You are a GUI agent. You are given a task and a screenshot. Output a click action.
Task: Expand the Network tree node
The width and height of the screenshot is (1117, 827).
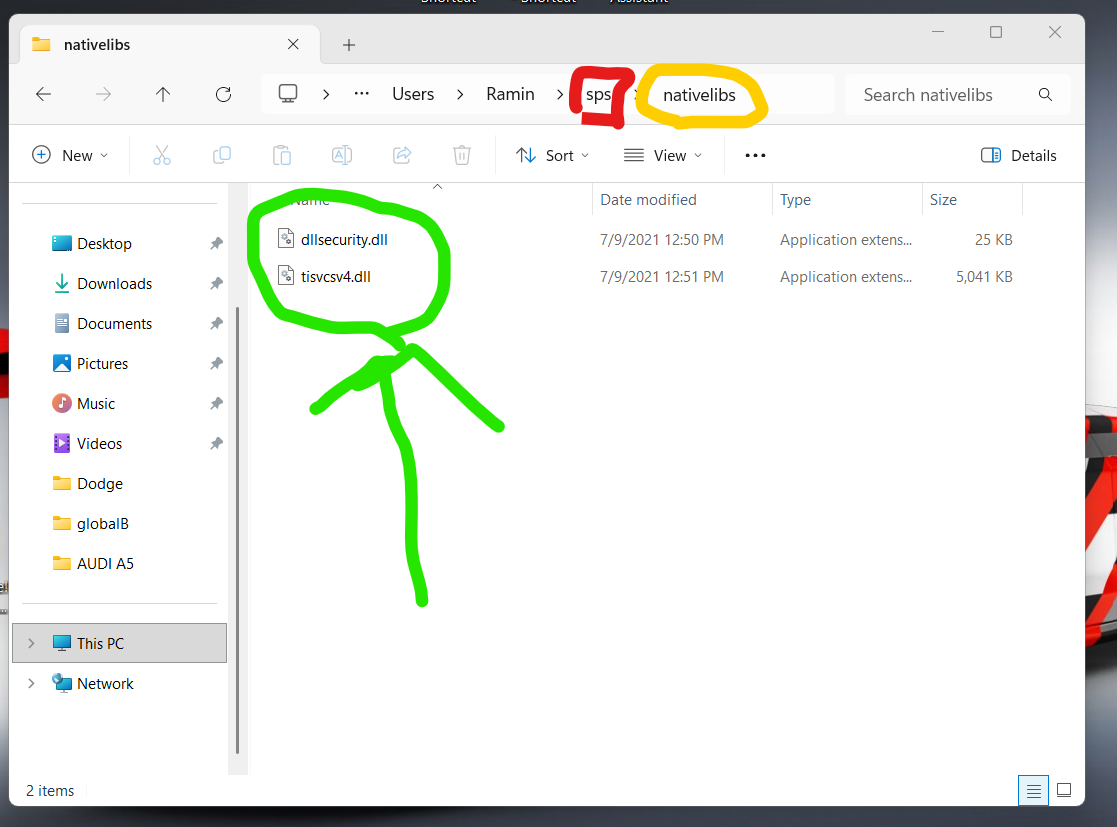click(31, 683)
